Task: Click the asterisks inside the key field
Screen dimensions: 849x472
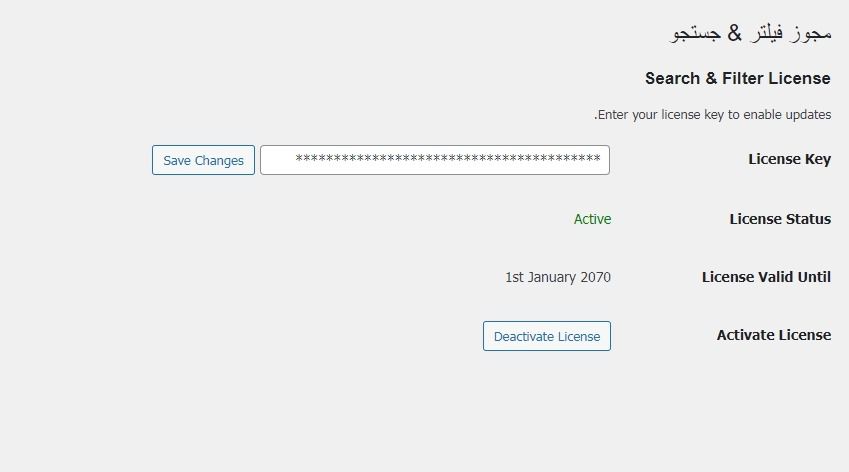Action: pyautogui.click(x=447, y=160)
